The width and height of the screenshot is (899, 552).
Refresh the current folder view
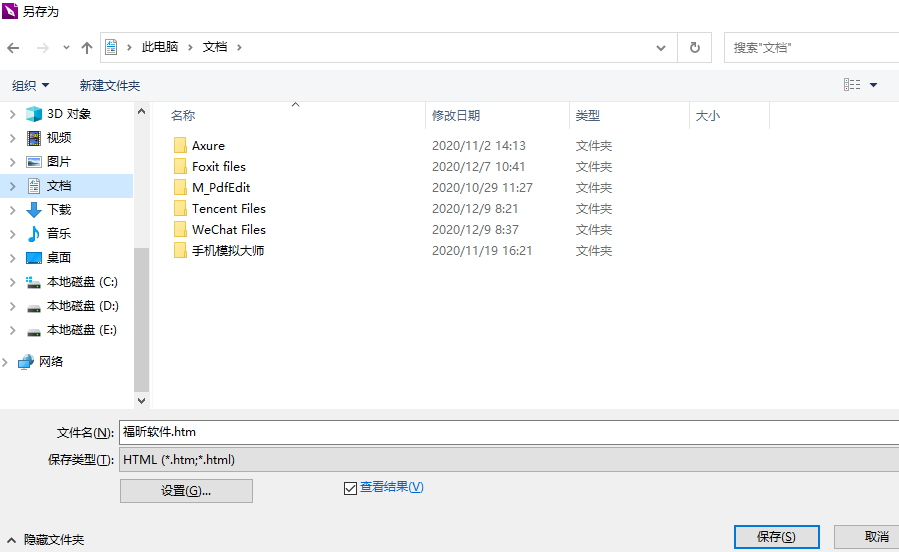pos(694,47)
